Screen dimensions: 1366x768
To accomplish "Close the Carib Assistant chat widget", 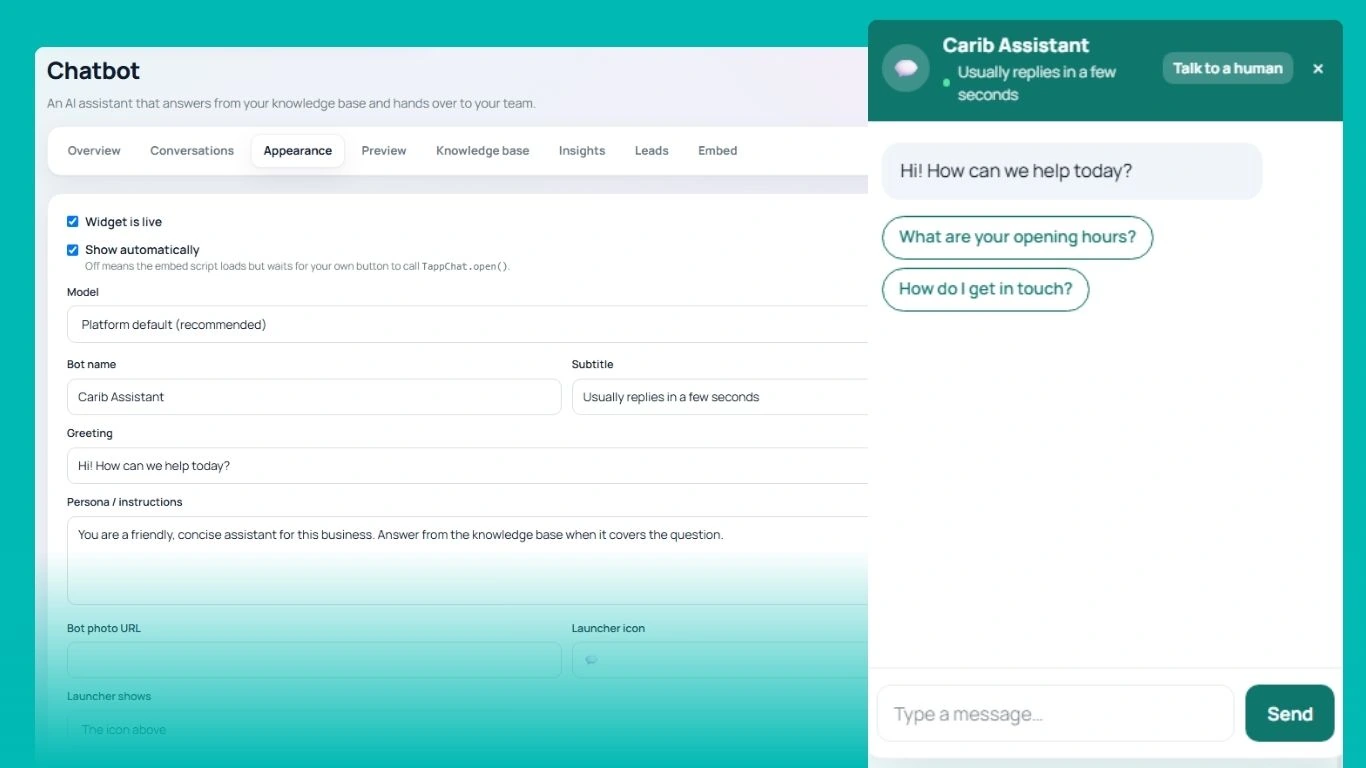I will point(1318,68).
